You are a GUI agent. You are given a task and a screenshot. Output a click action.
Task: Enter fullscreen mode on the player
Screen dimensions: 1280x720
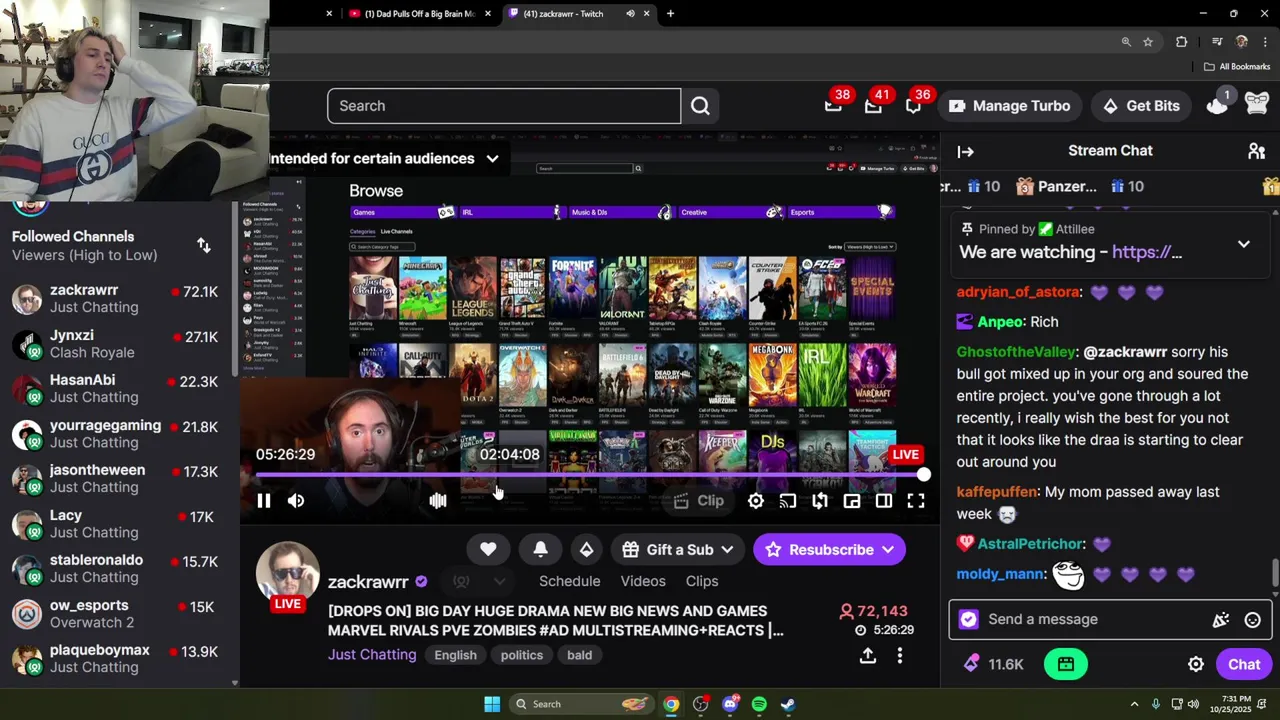point(916,501)
